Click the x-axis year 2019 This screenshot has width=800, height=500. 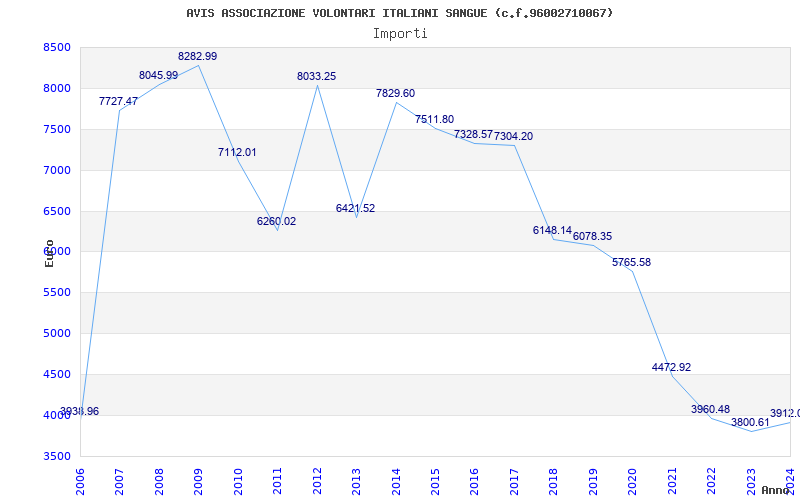coord(593,482)
